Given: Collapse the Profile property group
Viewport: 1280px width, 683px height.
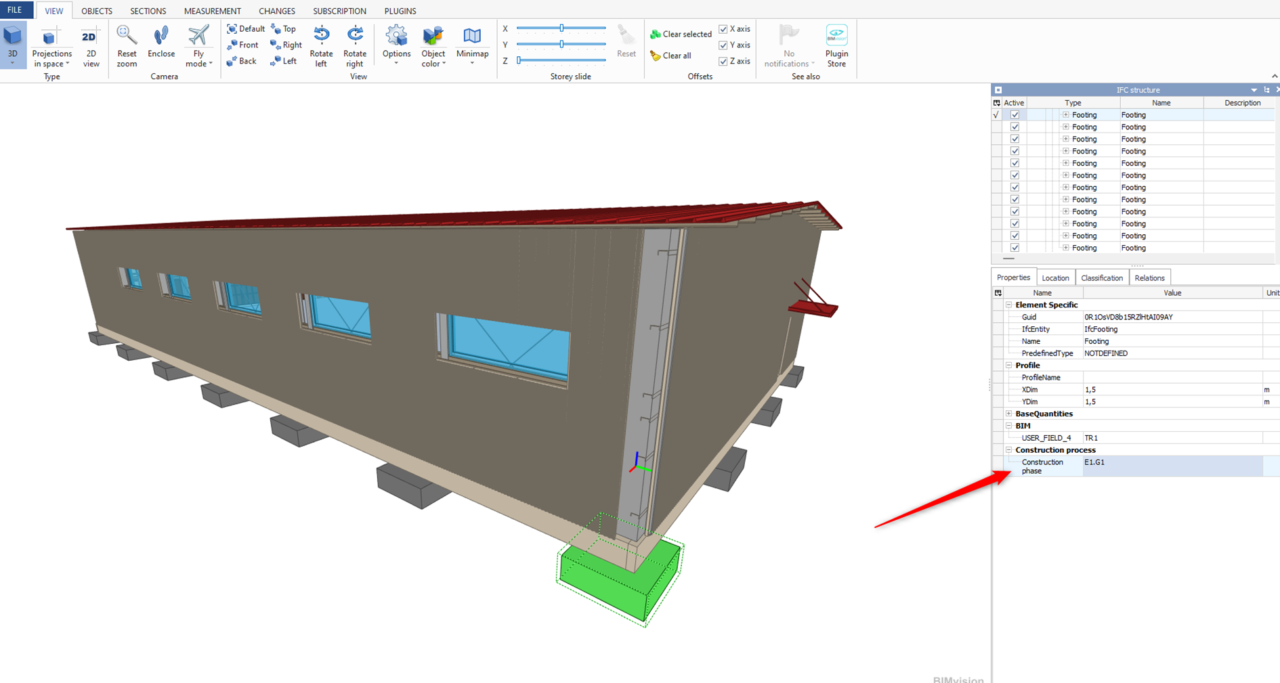Looking at the screenshot, I should coord(1008,365).
